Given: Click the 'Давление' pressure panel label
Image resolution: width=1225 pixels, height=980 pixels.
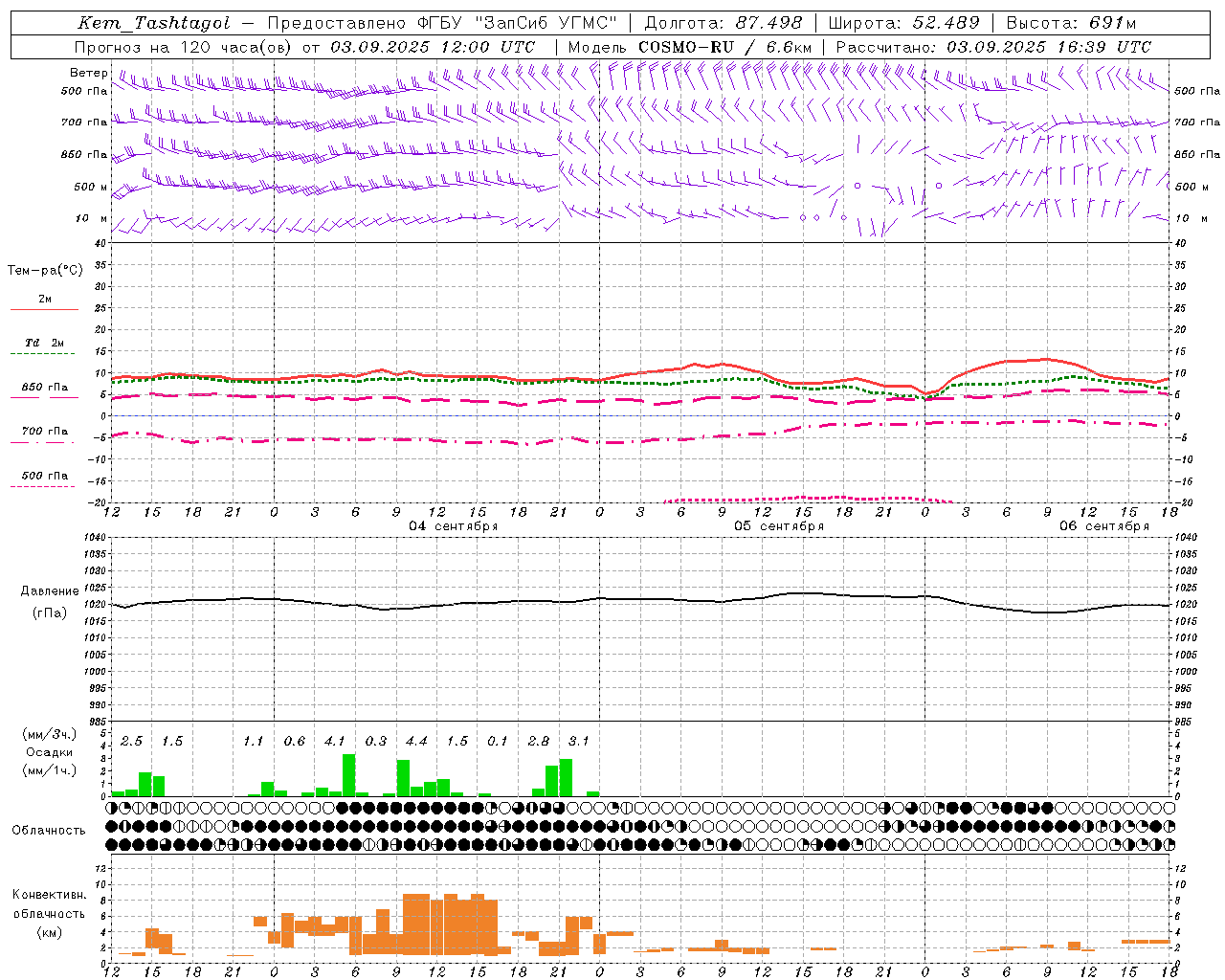Looking at the screenshot, I should 48,591.
